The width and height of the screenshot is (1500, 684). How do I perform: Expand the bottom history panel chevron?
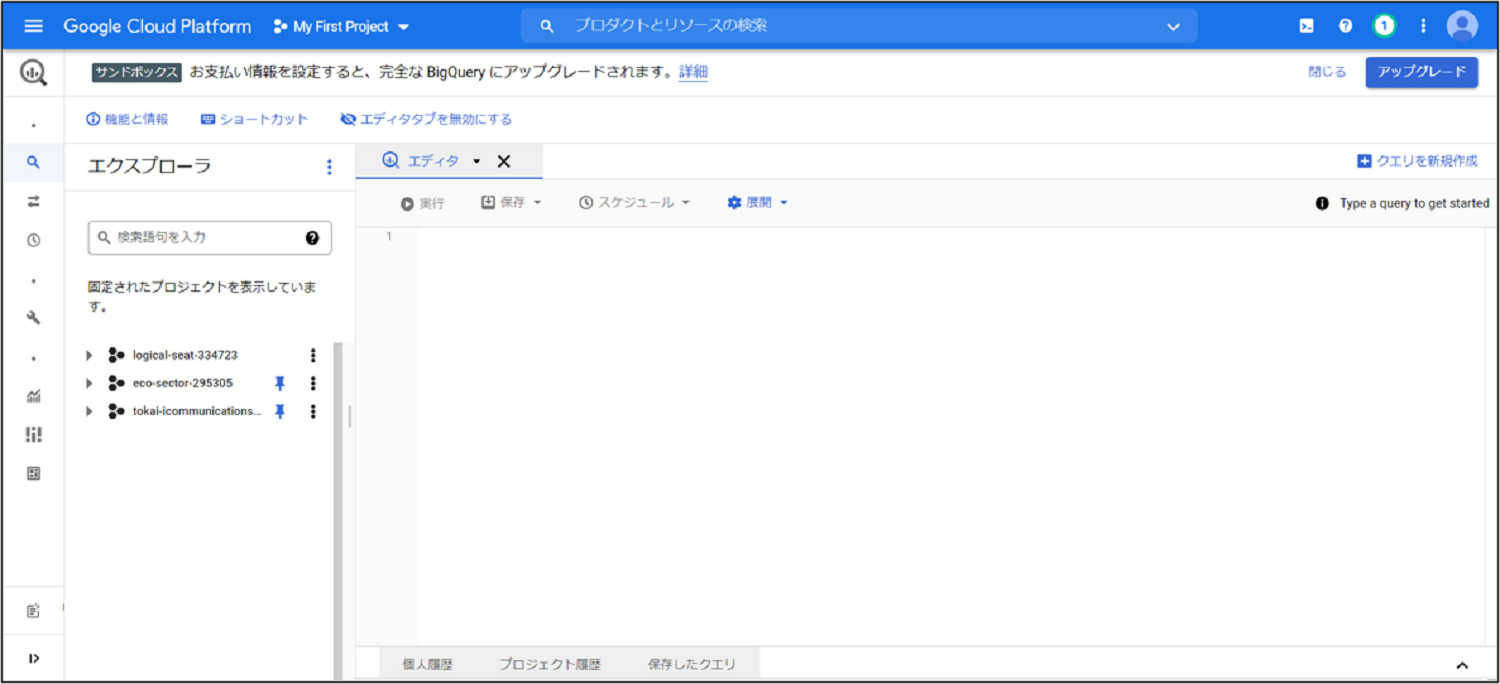1462,665
